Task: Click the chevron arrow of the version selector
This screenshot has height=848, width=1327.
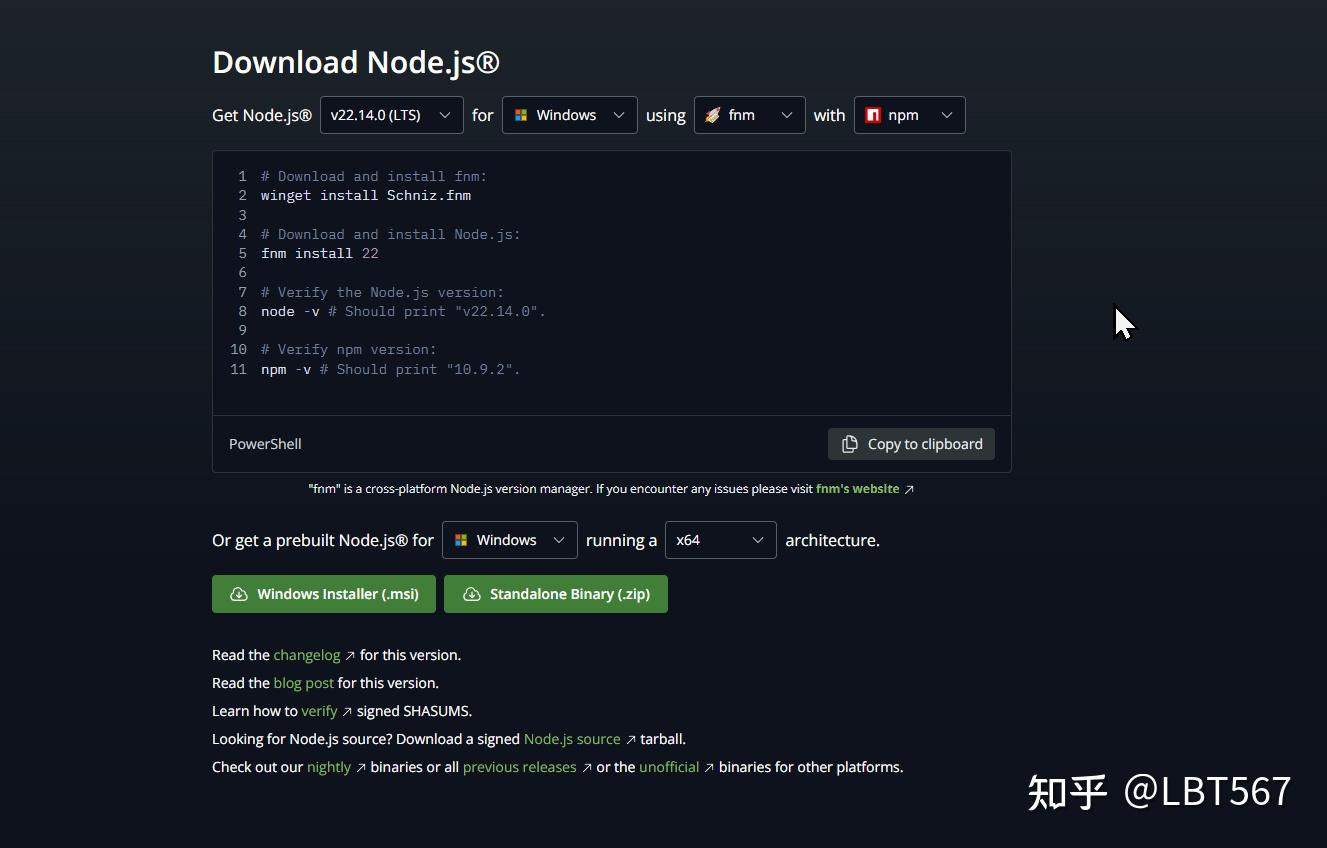Action: click(x=444, y=115)
